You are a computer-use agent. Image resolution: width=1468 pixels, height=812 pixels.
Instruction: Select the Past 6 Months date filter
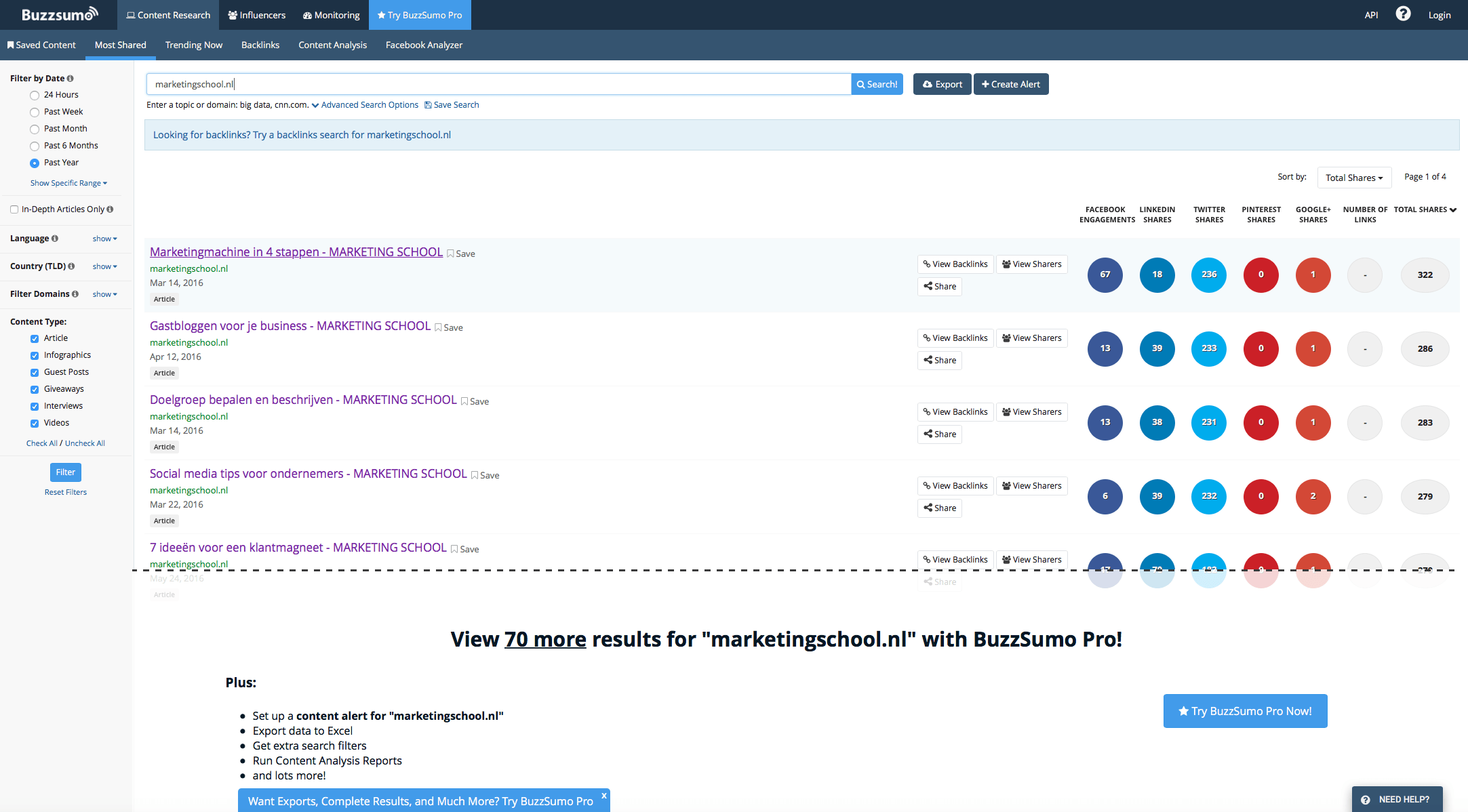tap(35, 146)
